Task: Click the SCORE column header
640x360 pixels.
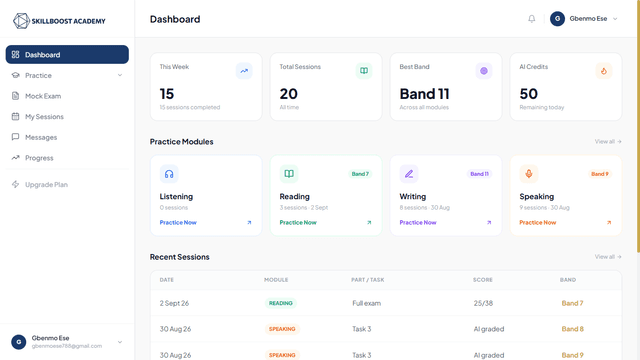Action: tap(483, 280)
